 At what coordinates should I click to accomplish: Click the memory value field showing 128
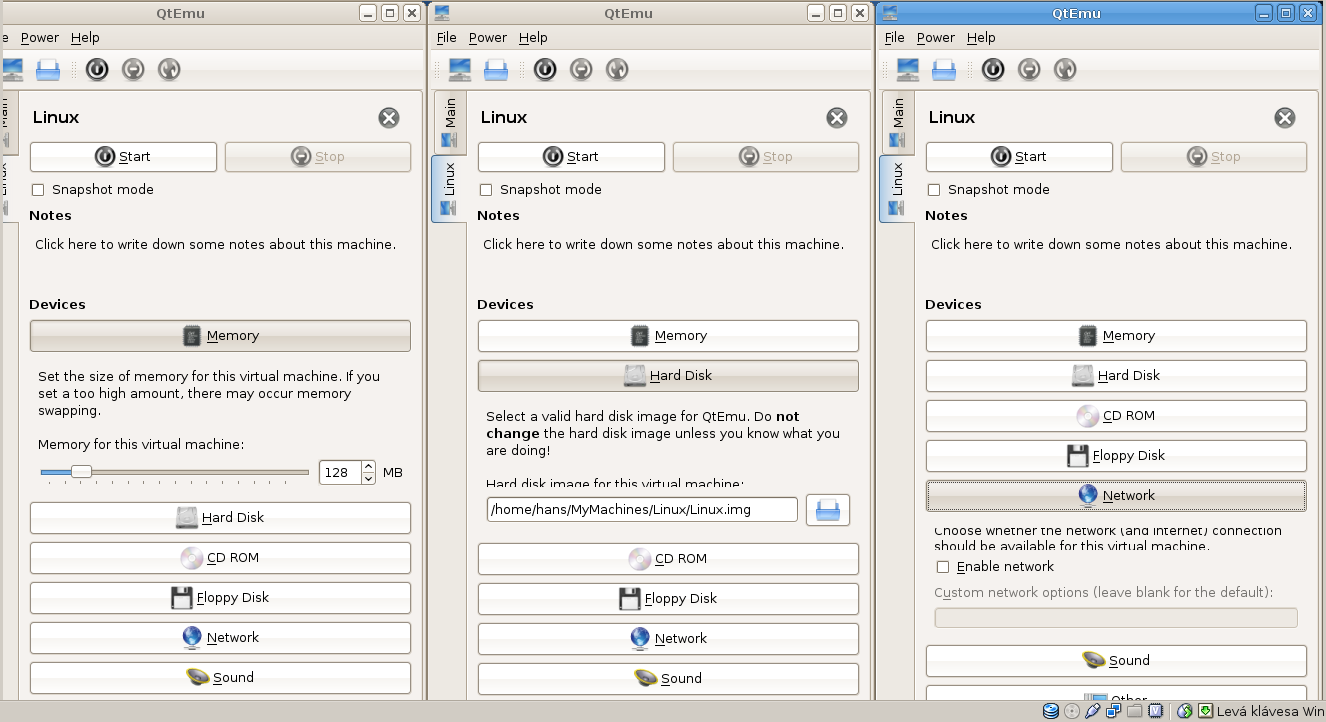pos(340,472)
